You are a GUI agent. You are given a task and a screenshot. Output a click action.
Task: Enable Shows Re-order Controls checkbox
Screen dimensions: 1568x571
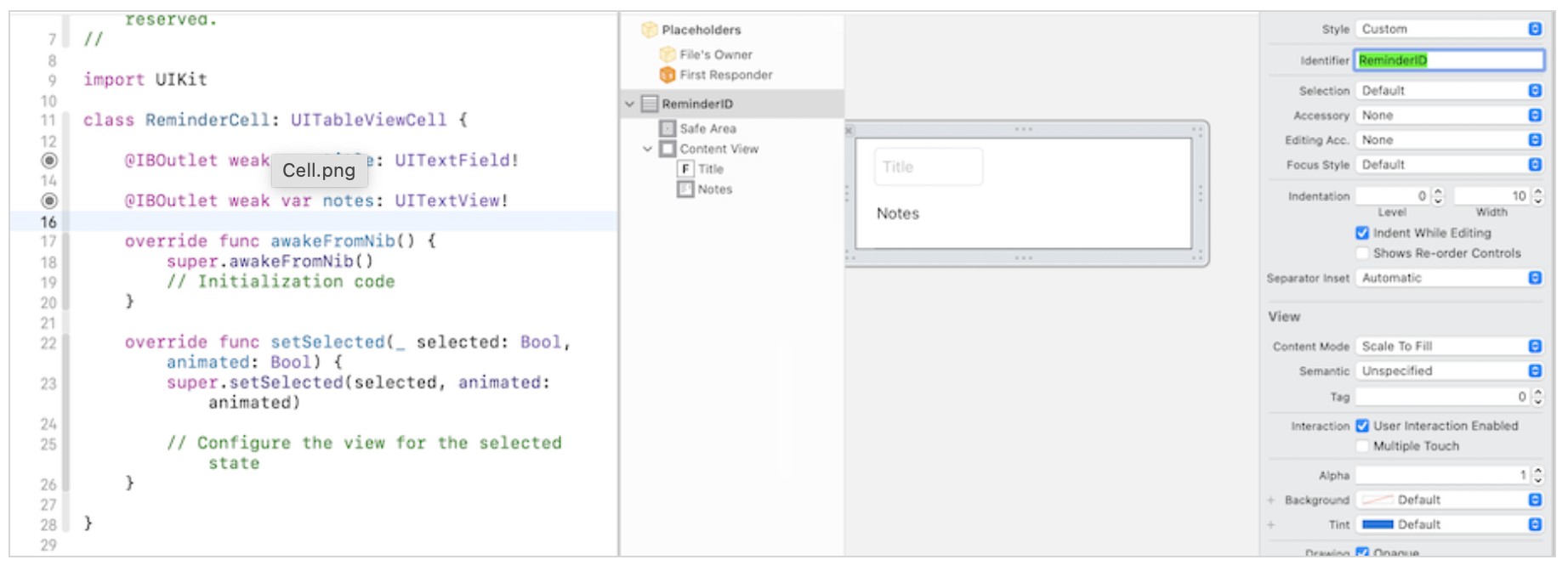[1362, 253]
